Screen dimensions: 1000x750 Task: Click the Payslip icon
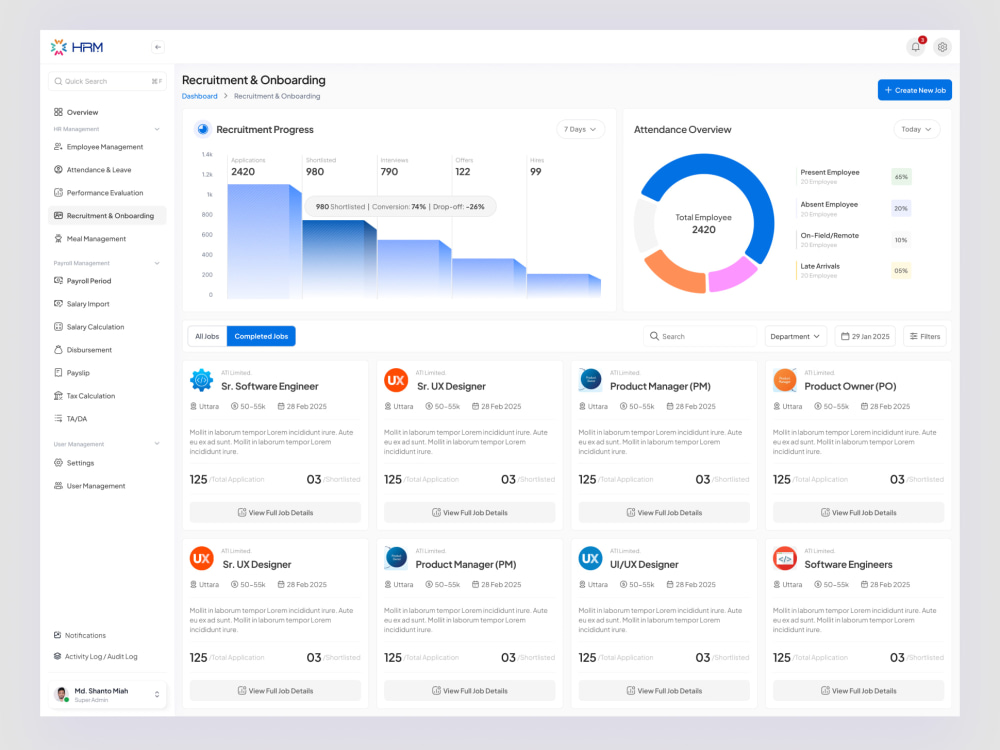click(58, 372)
